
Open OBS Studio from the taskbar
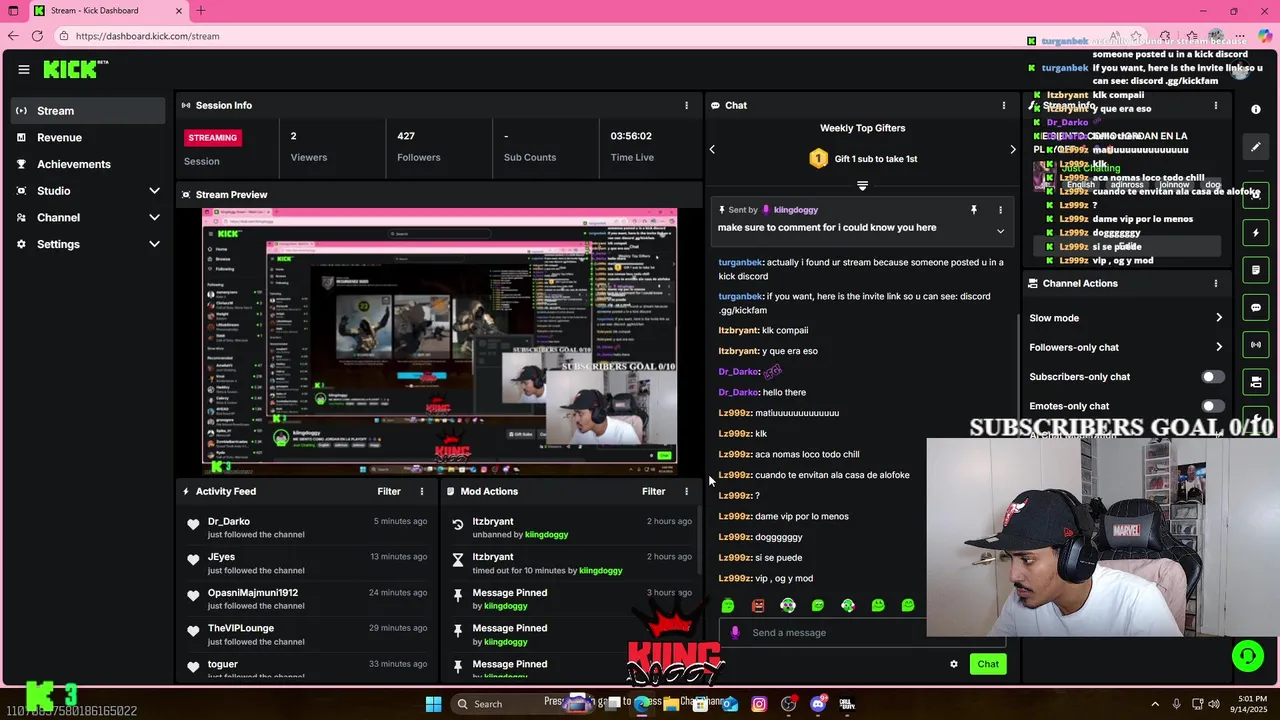tap(788, 704)
